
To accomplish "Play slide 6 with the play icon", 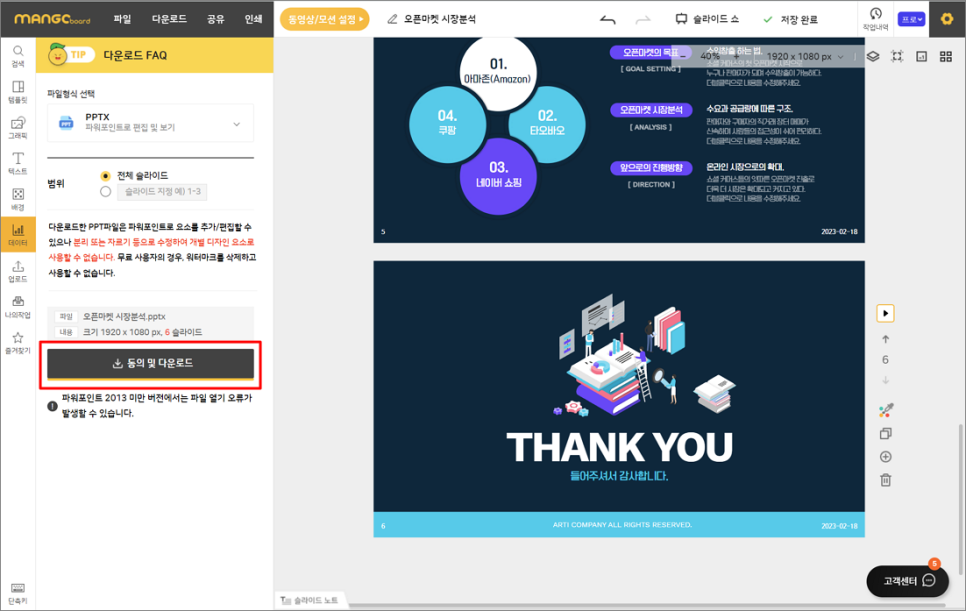I will pos(885,314).
